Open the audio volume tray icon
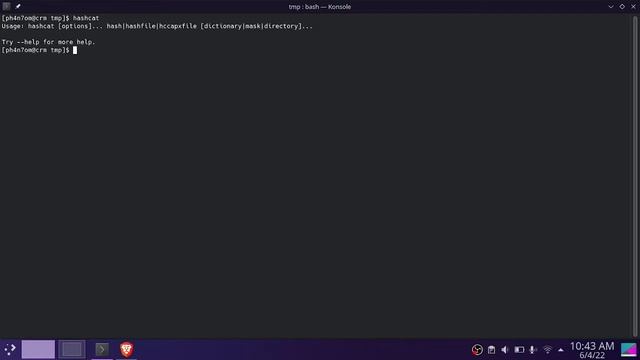Viewport: 640px width, 360px height. coord(505,350)
